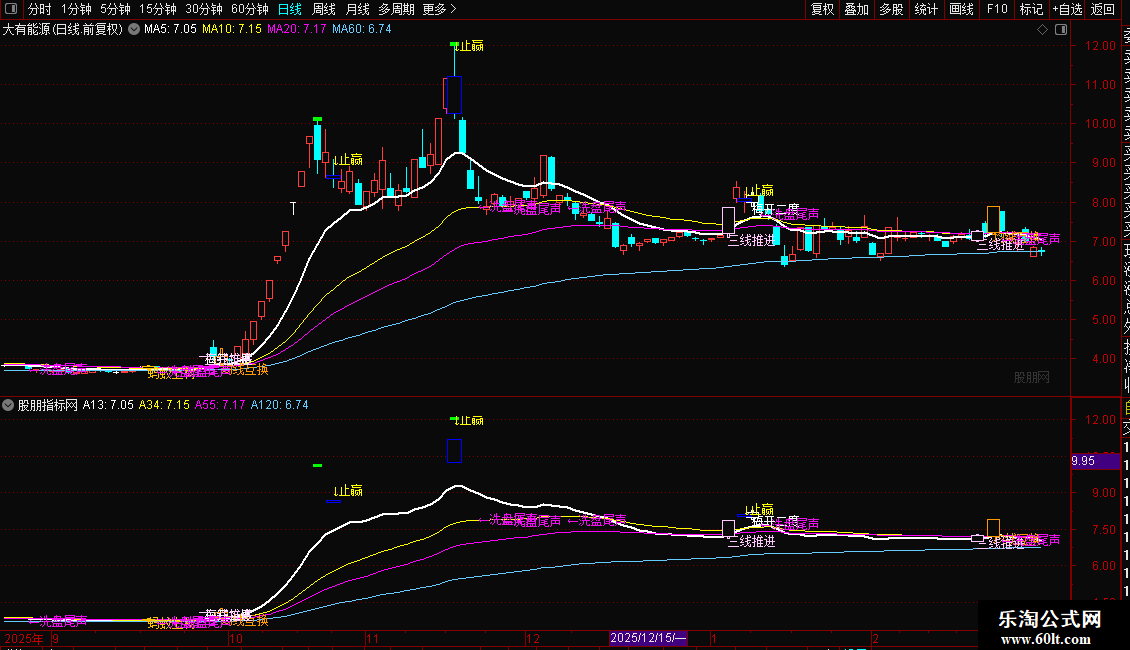Screen dimensions: 1130x650
Task: Click the 叠加 overlay button
Action: (857, 9)
